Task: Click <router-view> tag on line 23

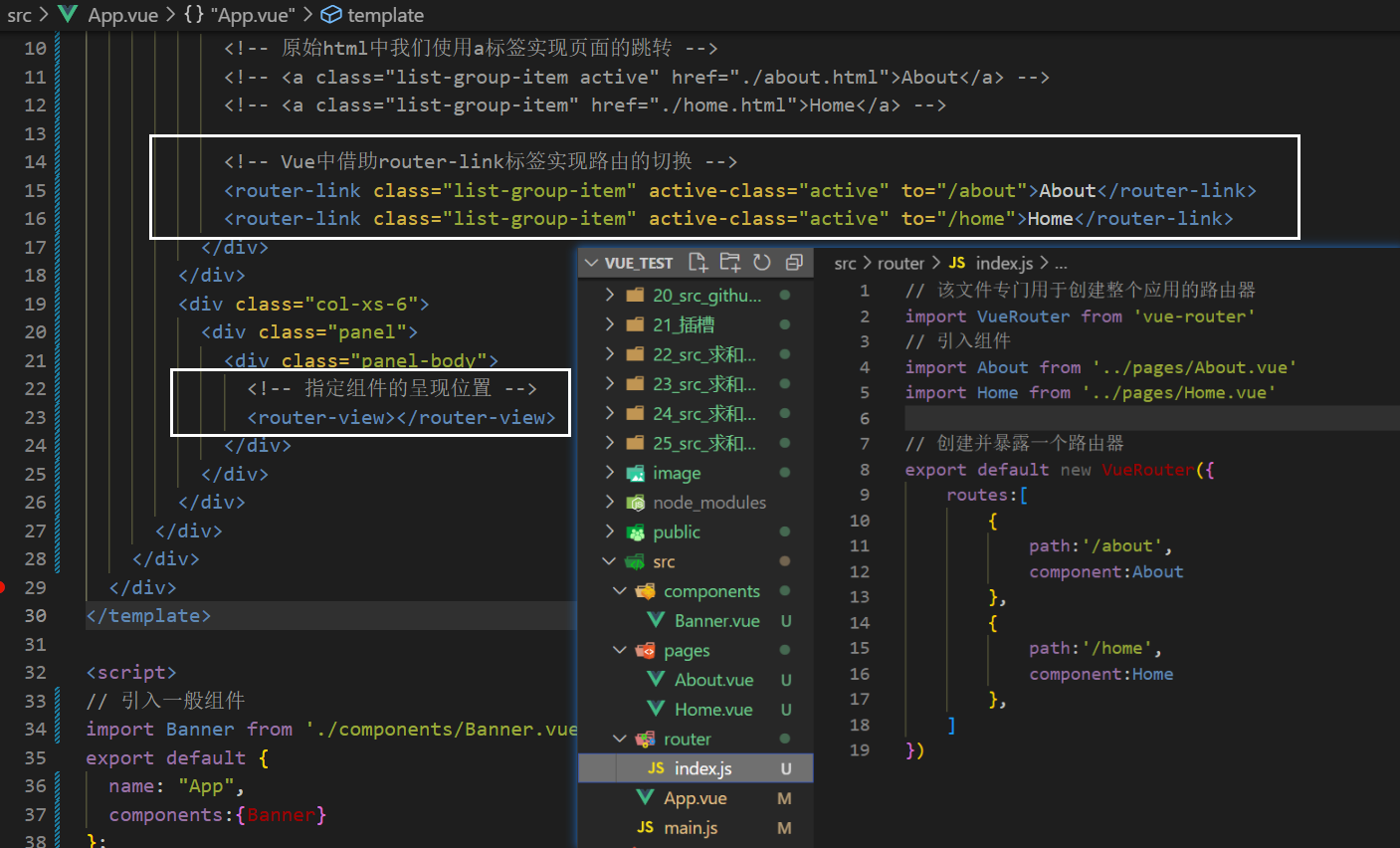Action: coord(321,417)
